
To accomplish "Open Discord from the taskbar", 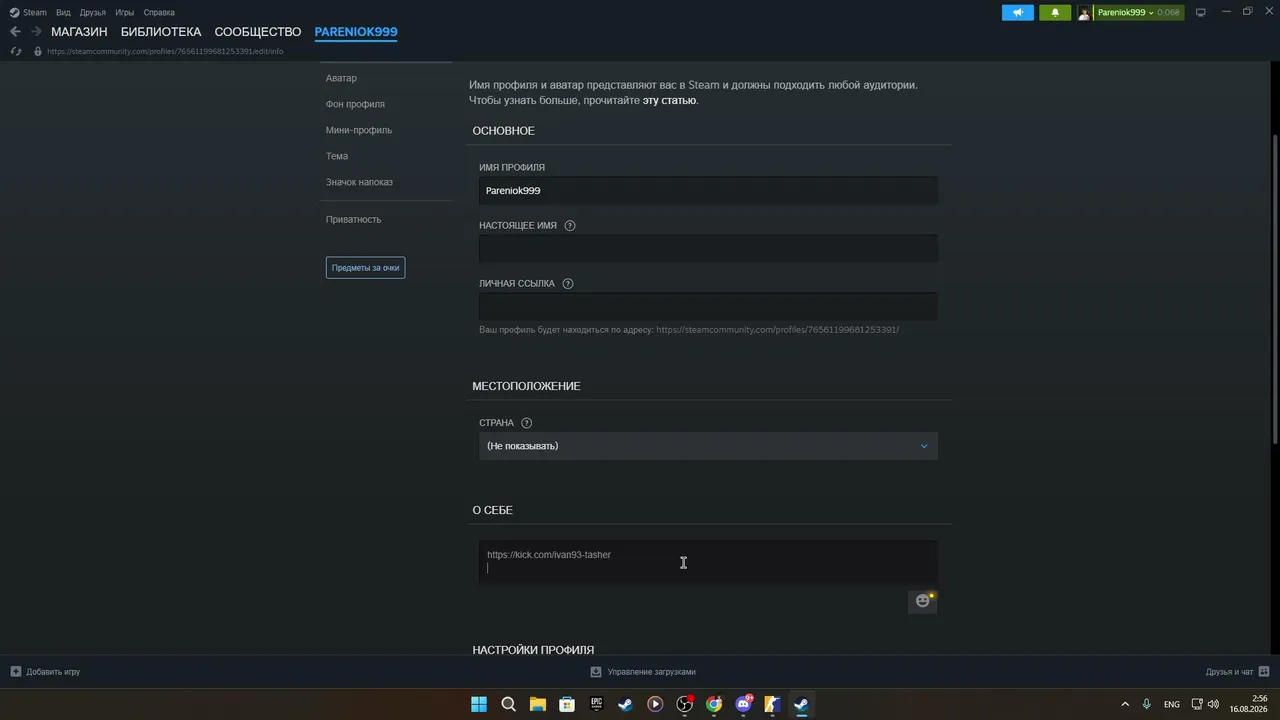I will pos(743,704).
